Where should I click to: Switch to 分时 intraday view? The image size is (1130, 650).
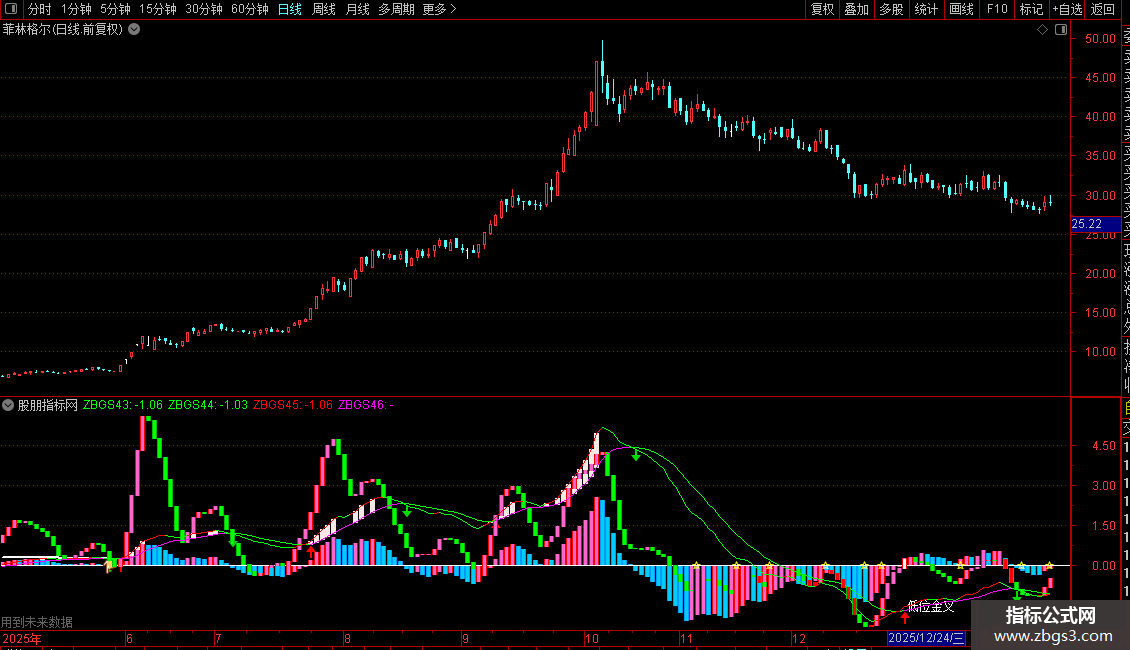click(40, 9)
